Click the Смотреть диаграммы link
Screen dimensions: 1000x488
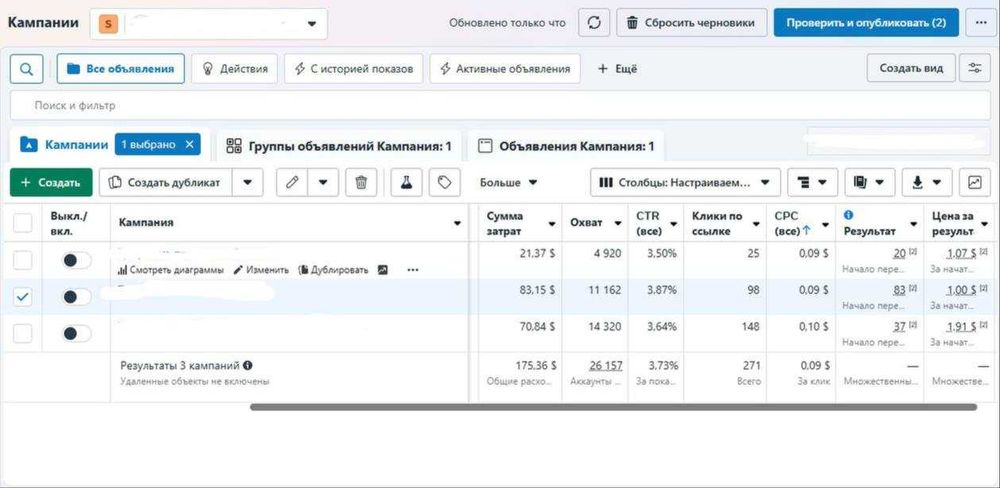171,270
